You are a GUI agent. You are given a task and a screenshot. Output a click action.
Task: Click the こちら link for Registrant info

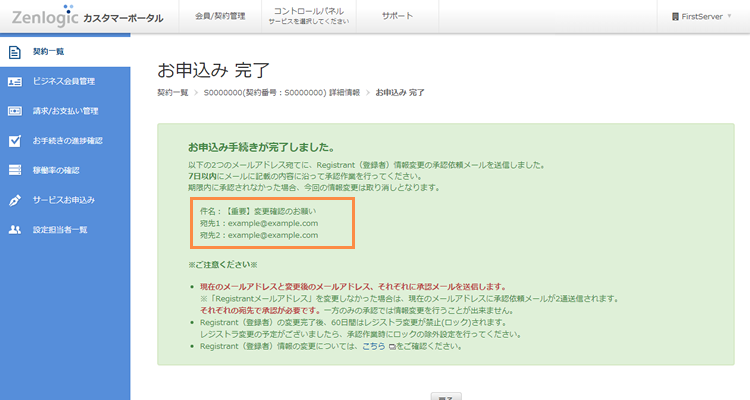coord(374,346)
